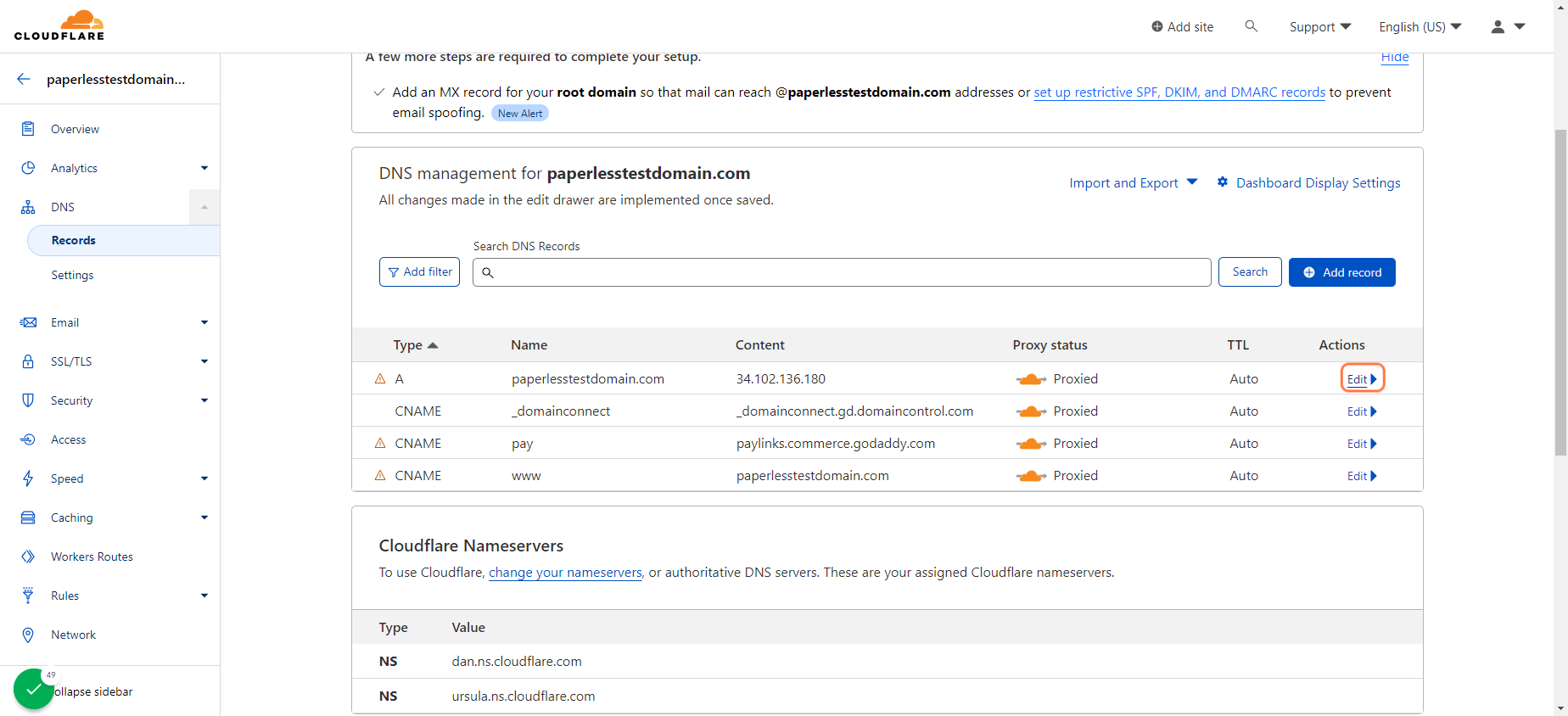
Task: Open the user account icon menu
Action: point(1508,26)
